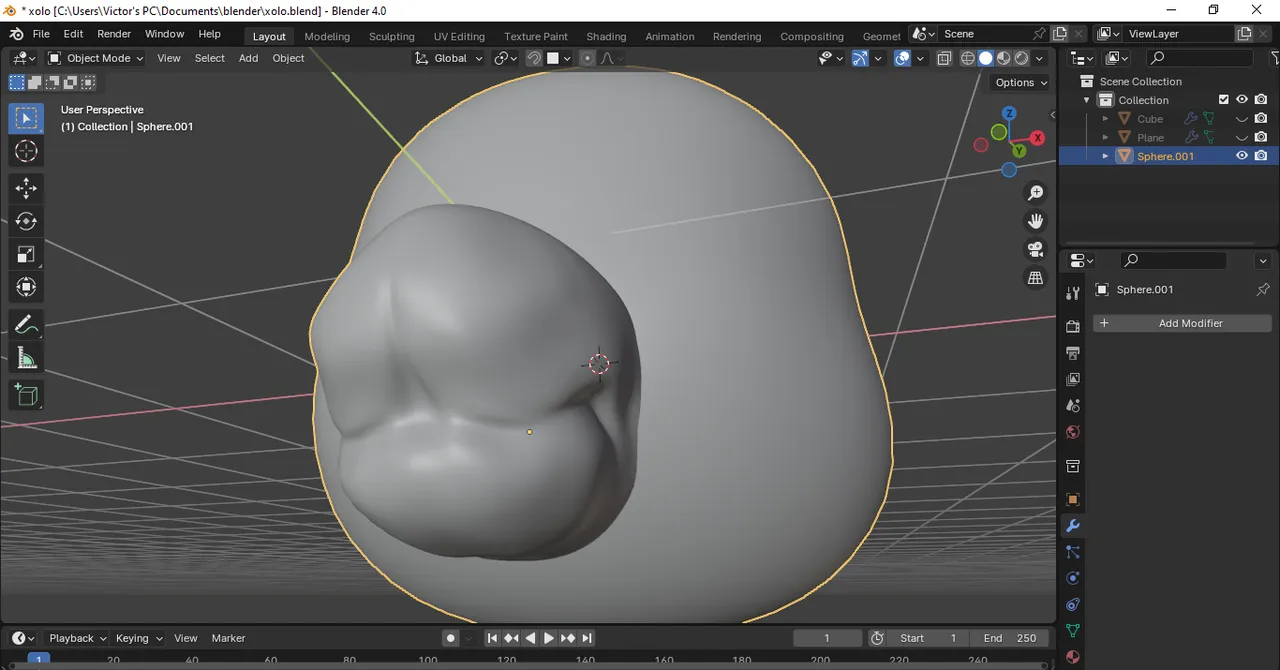1280x670 pixels.
Task: Select the Move tool
Action: click(27, 188)
